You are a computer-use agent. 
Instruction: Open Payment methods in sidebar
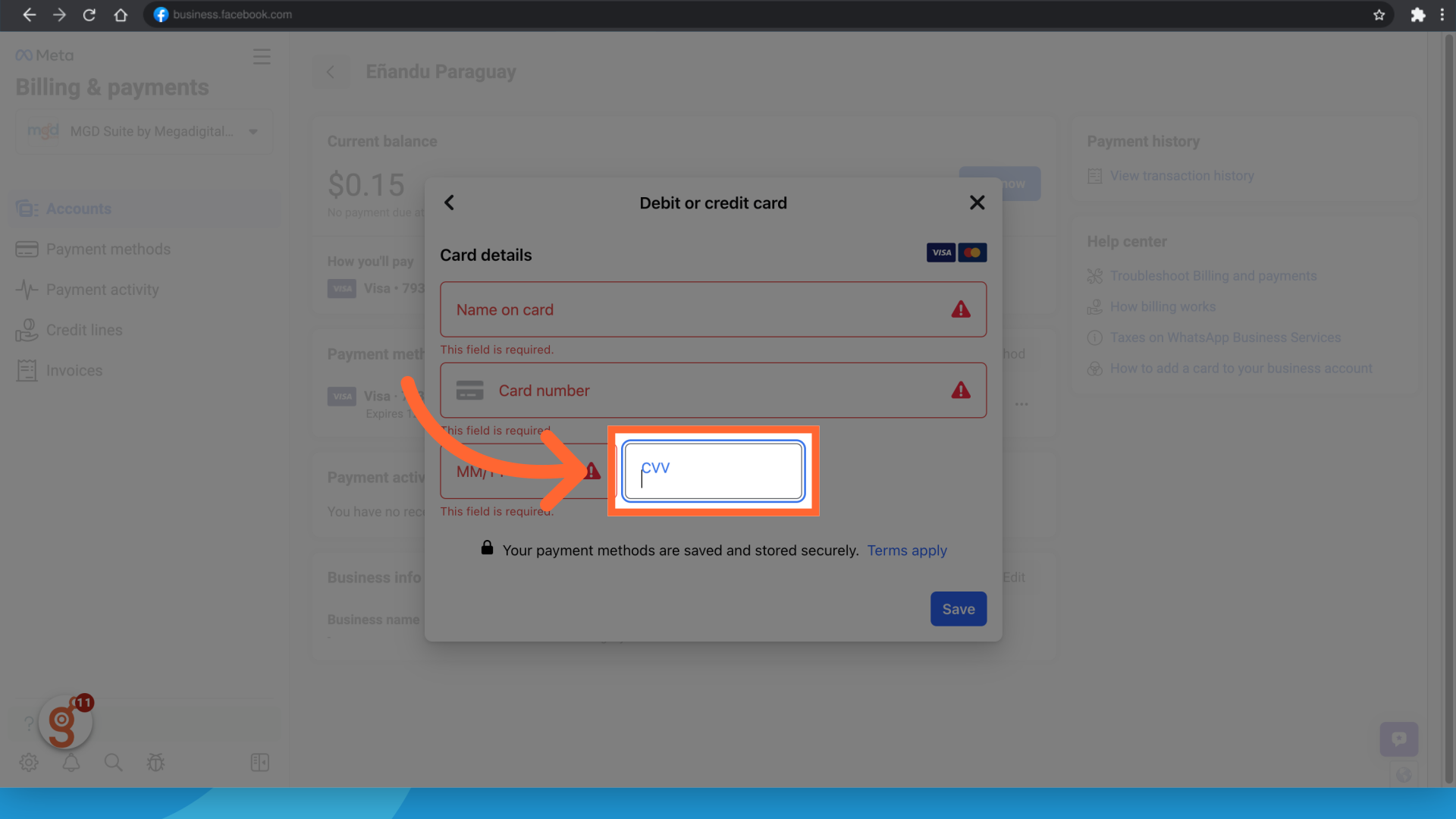click(x=108, y=249)
